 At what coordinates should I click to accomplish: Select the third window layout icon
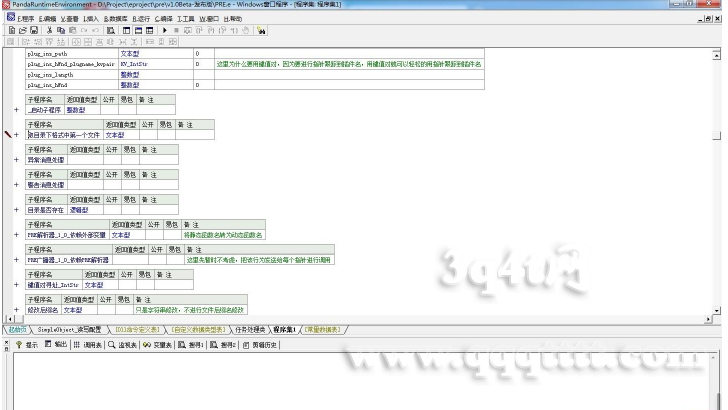150,30
